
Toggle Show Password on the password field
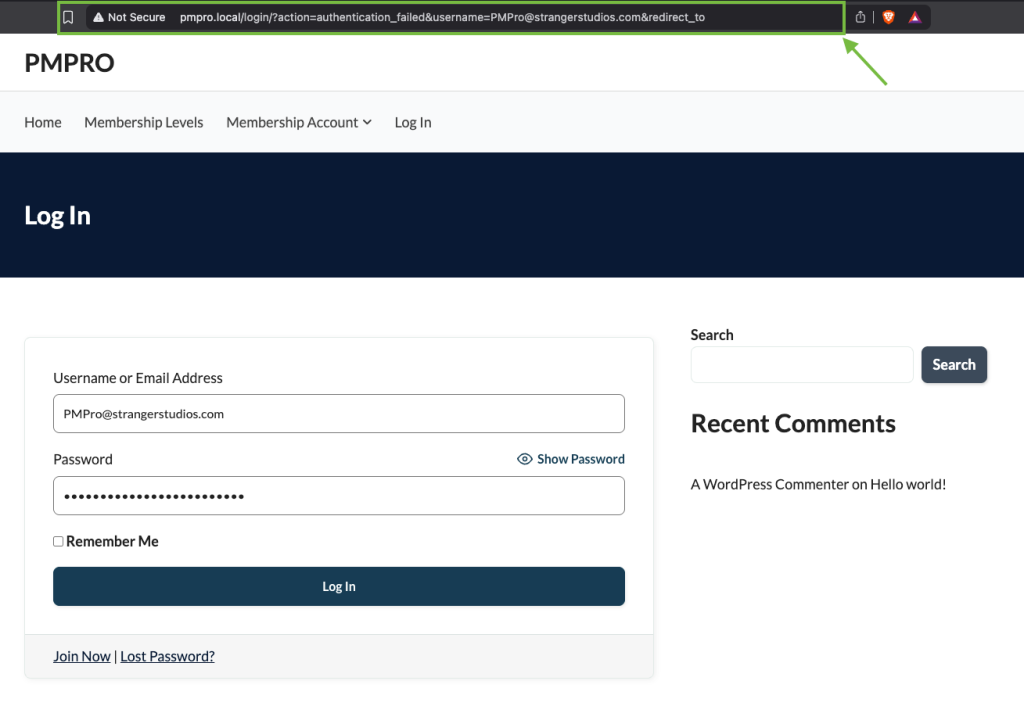click(x=570, y=459)
